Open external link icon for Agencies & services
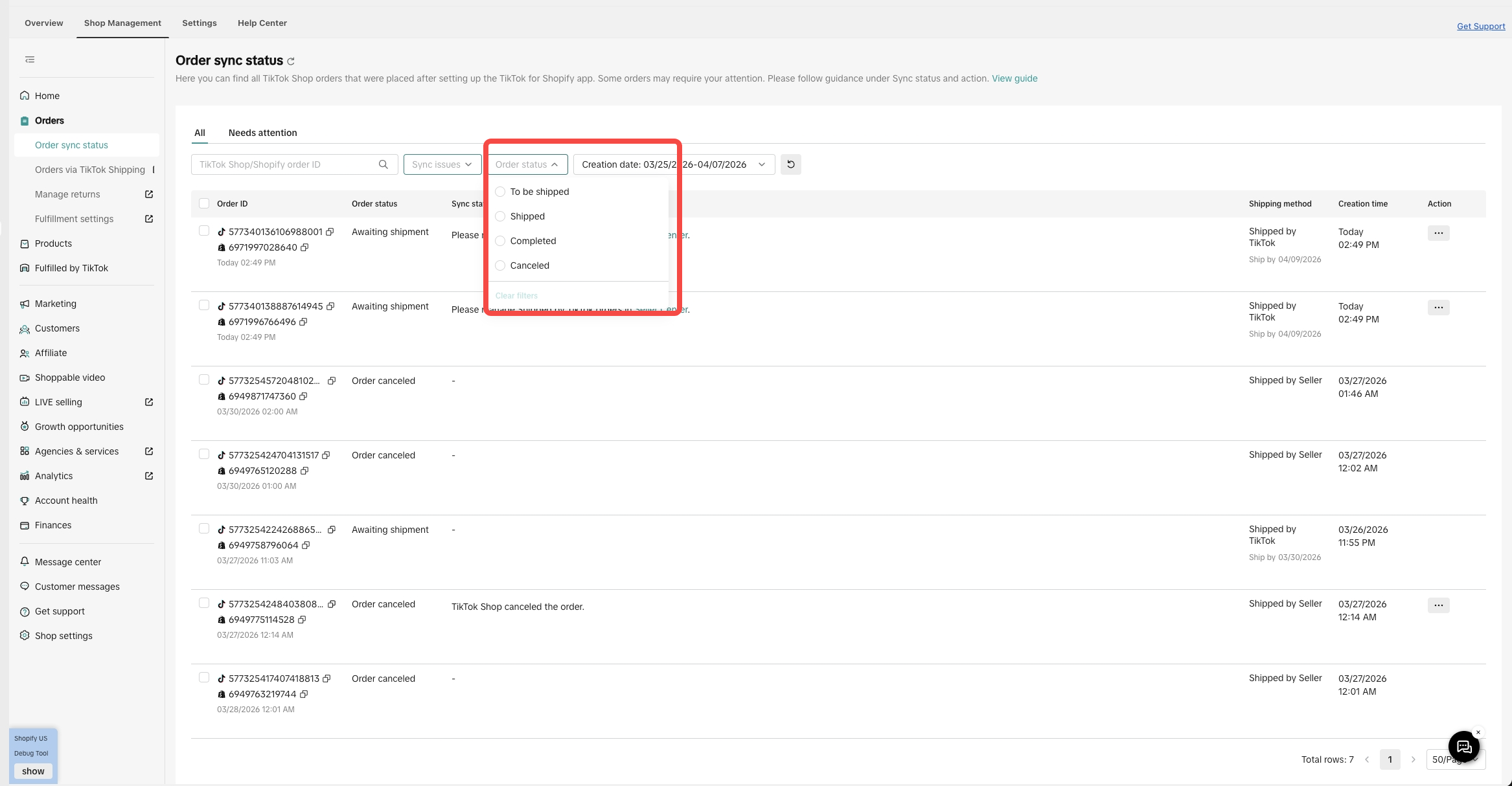1512x786 pixels. point(149,451)
